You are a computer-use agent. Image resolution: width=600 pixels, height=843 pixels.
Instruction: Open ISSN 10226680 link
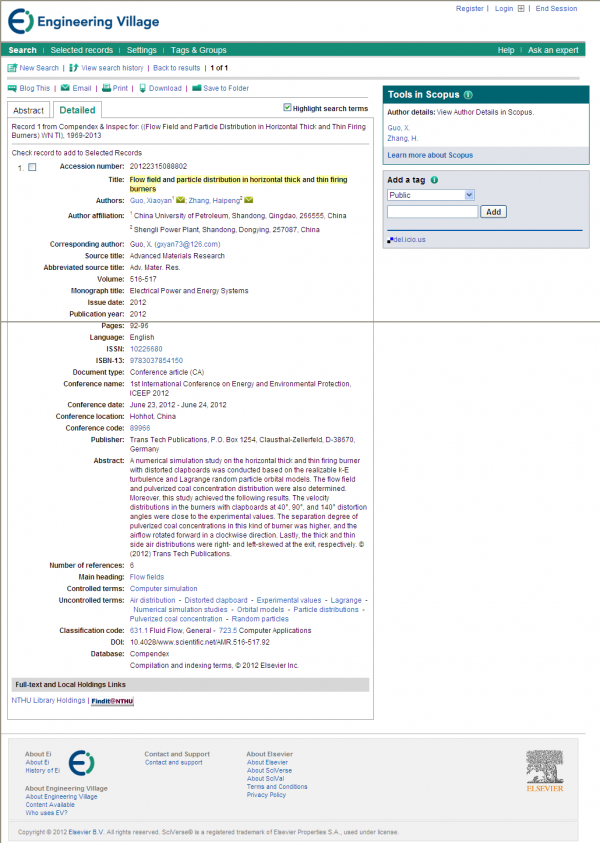146,349
